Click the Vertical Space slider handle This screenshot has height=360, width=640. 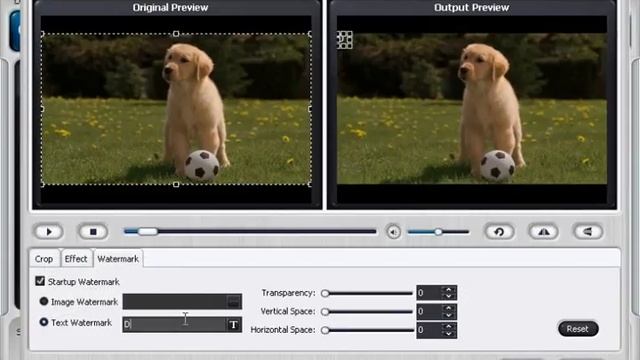point(325,312)
